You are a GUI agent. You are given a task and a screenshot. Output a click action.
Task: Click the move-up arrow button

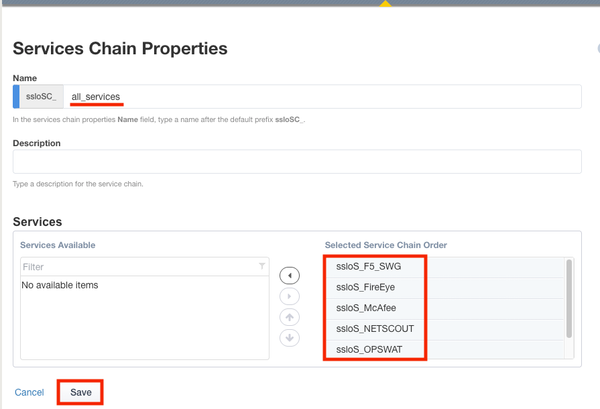coord(289,317)
